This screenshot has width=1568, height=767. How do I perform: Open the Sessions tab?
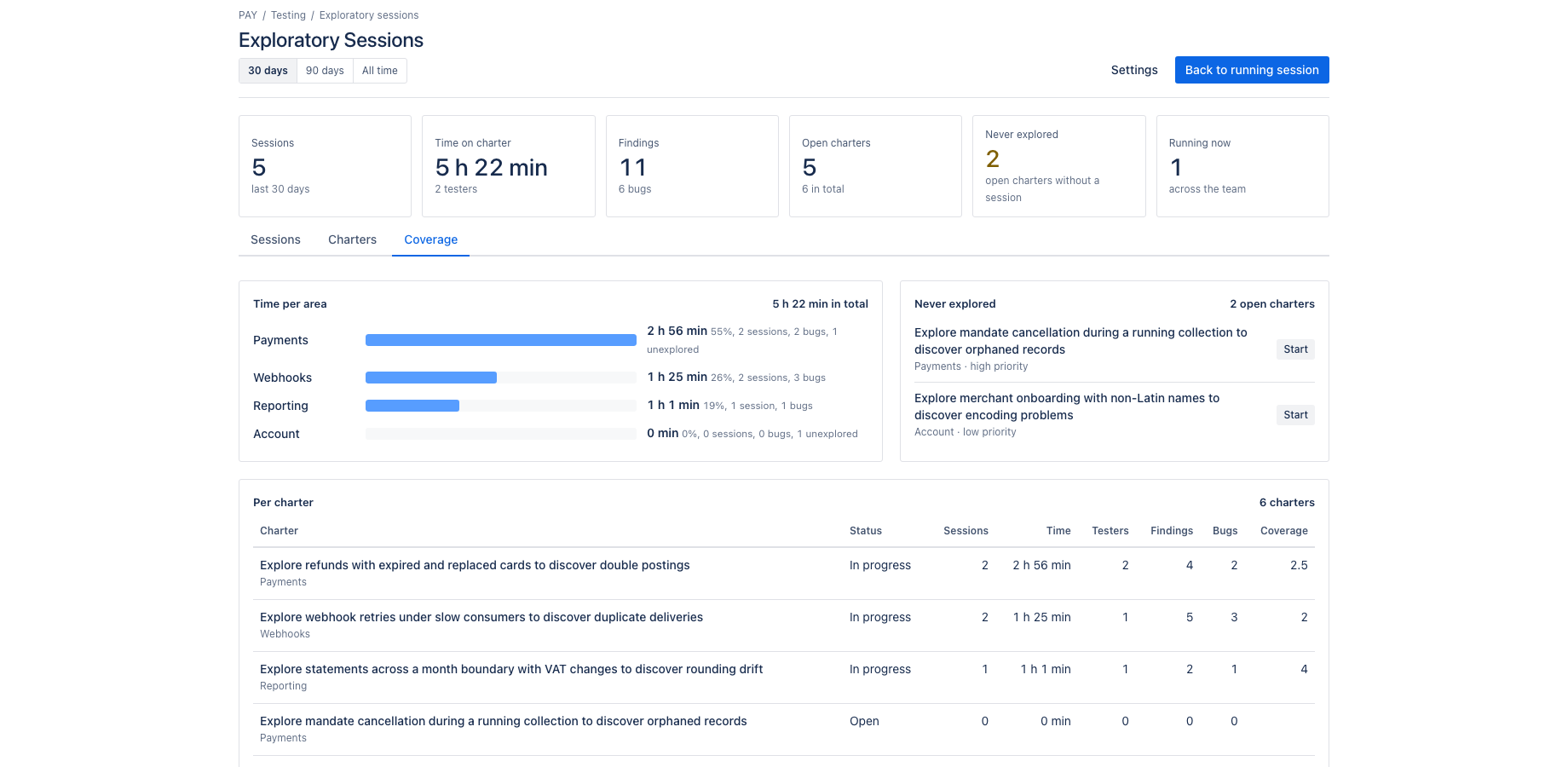[275, 239]
